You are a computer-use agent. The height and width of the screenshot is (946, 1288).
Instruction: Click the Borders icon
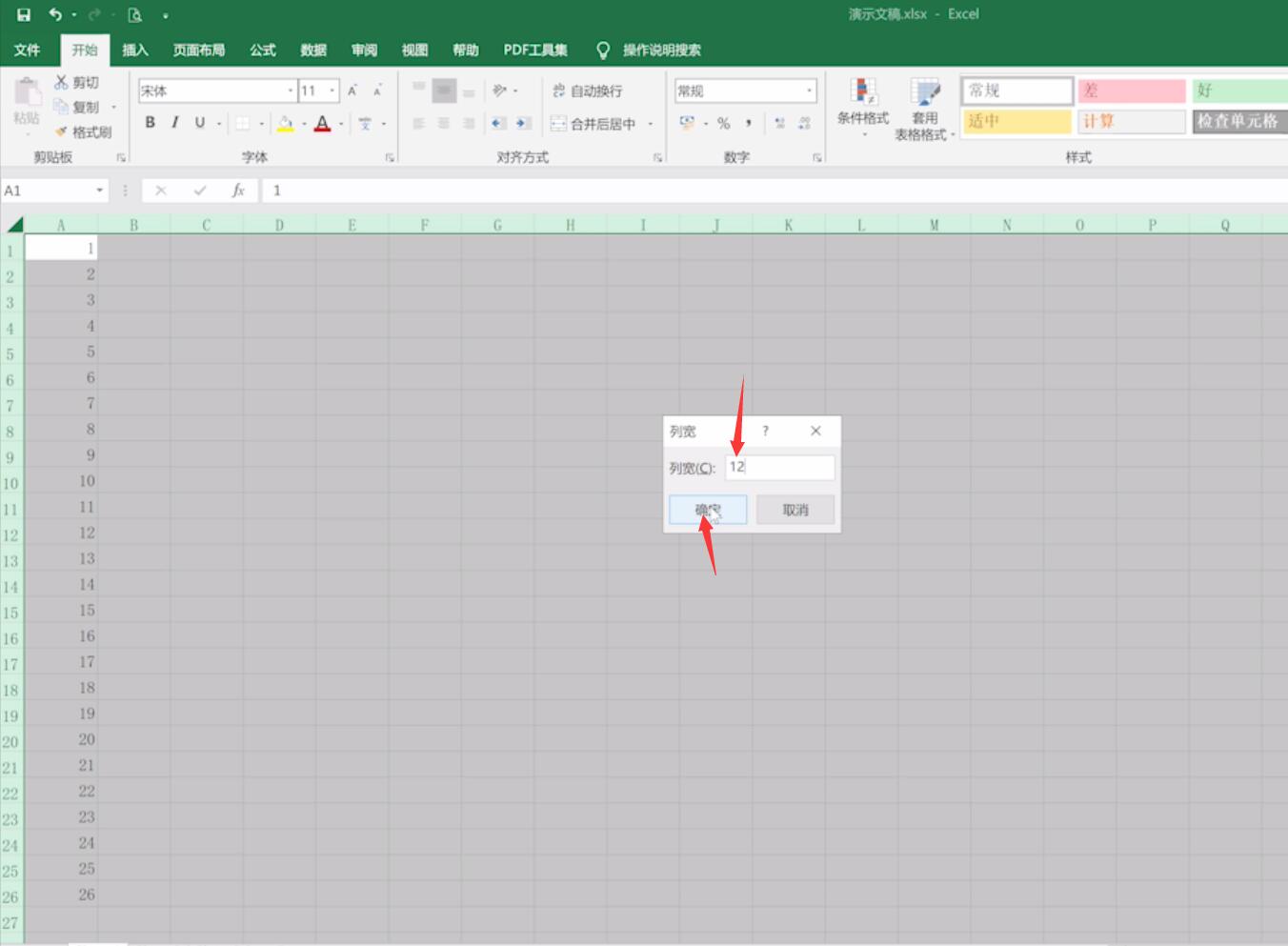click(243, 123)
